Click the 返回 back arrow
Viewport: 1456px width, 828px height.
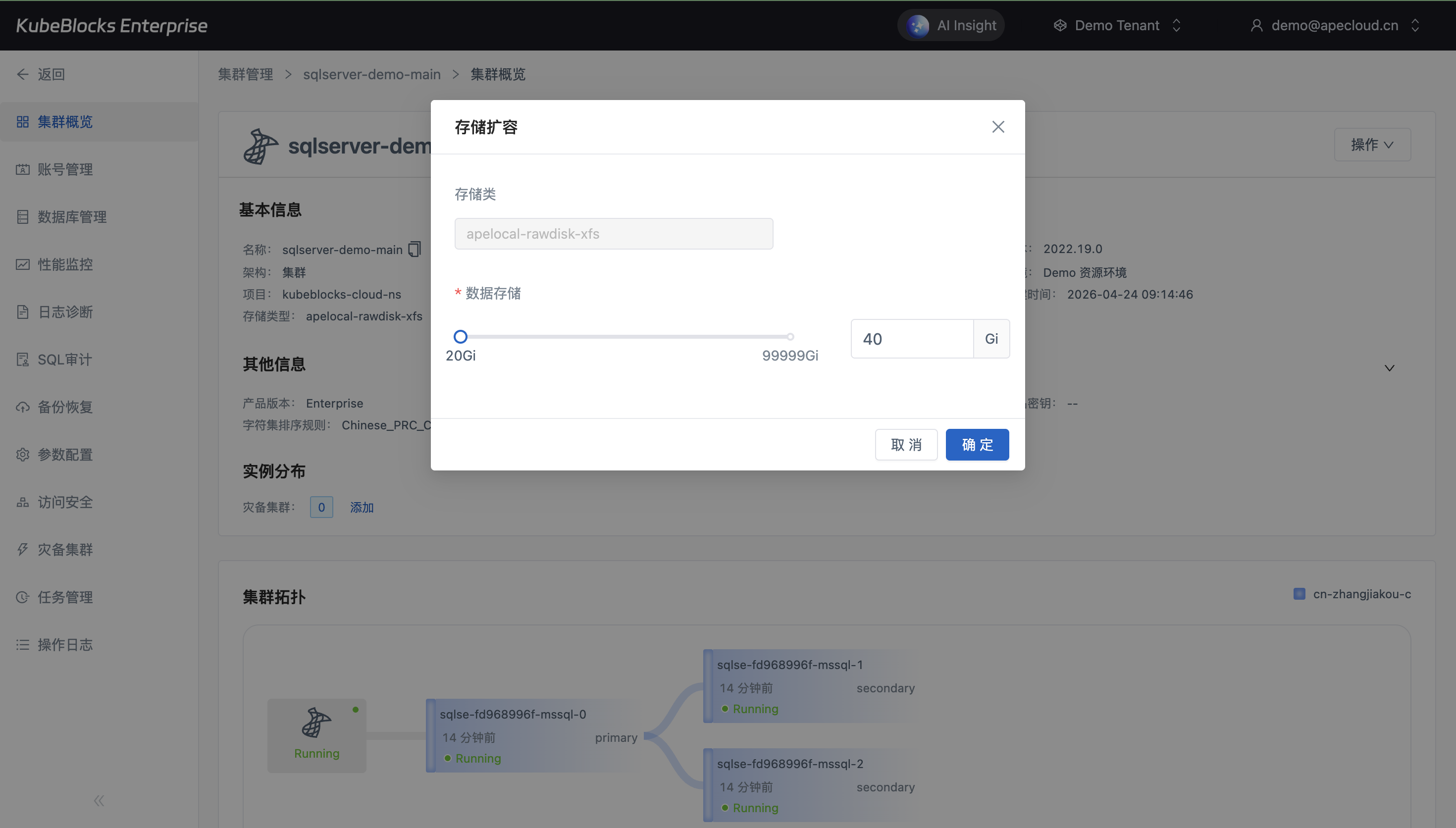pos(23,74)
